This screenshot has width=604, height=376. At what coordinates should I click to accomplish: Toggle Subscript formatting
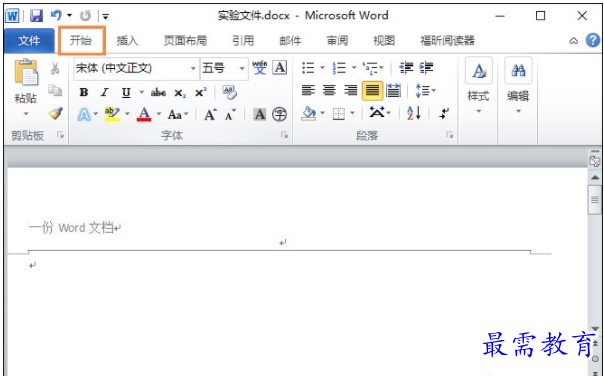click(x=180, y=93)
